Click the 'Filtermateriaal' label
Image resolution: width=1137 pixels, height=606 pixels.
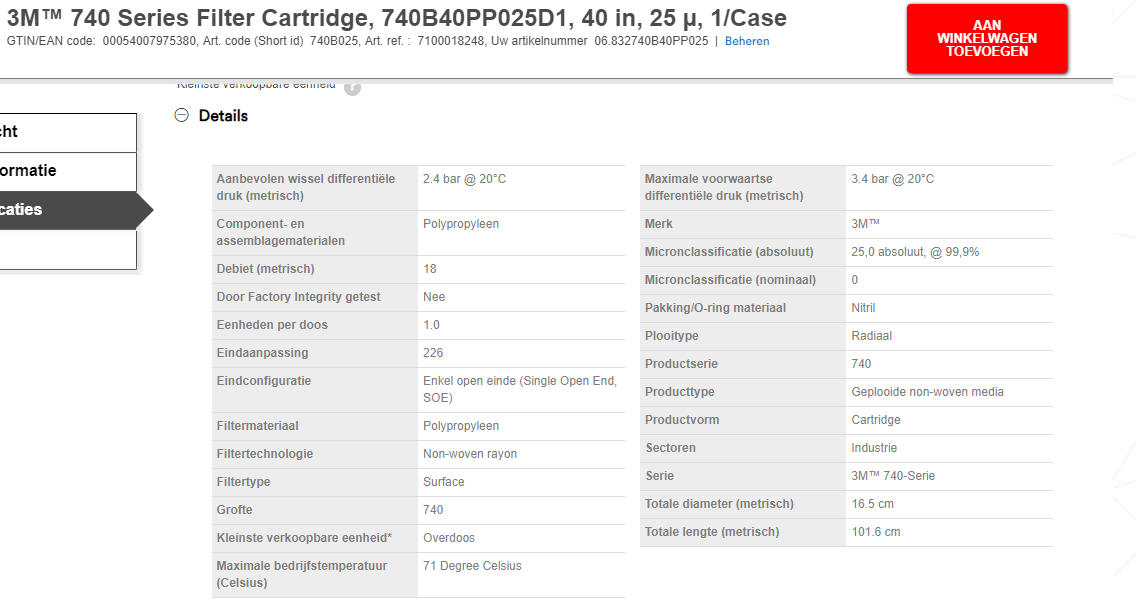tap(257, 426)
